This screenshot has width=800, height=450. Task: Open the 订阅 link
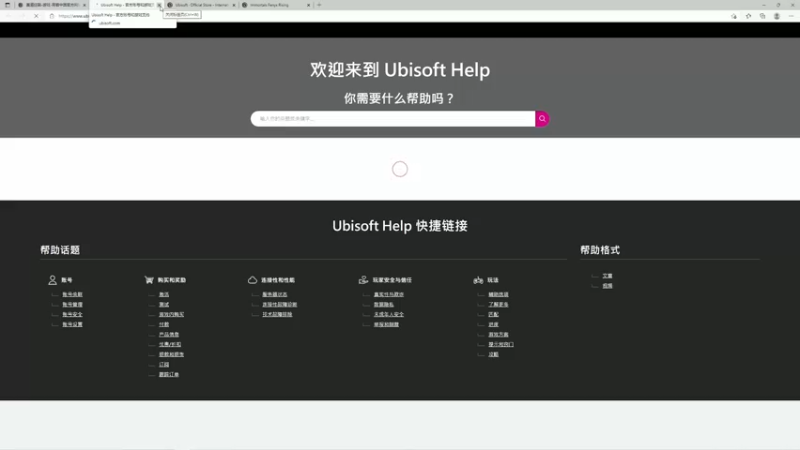164,364
